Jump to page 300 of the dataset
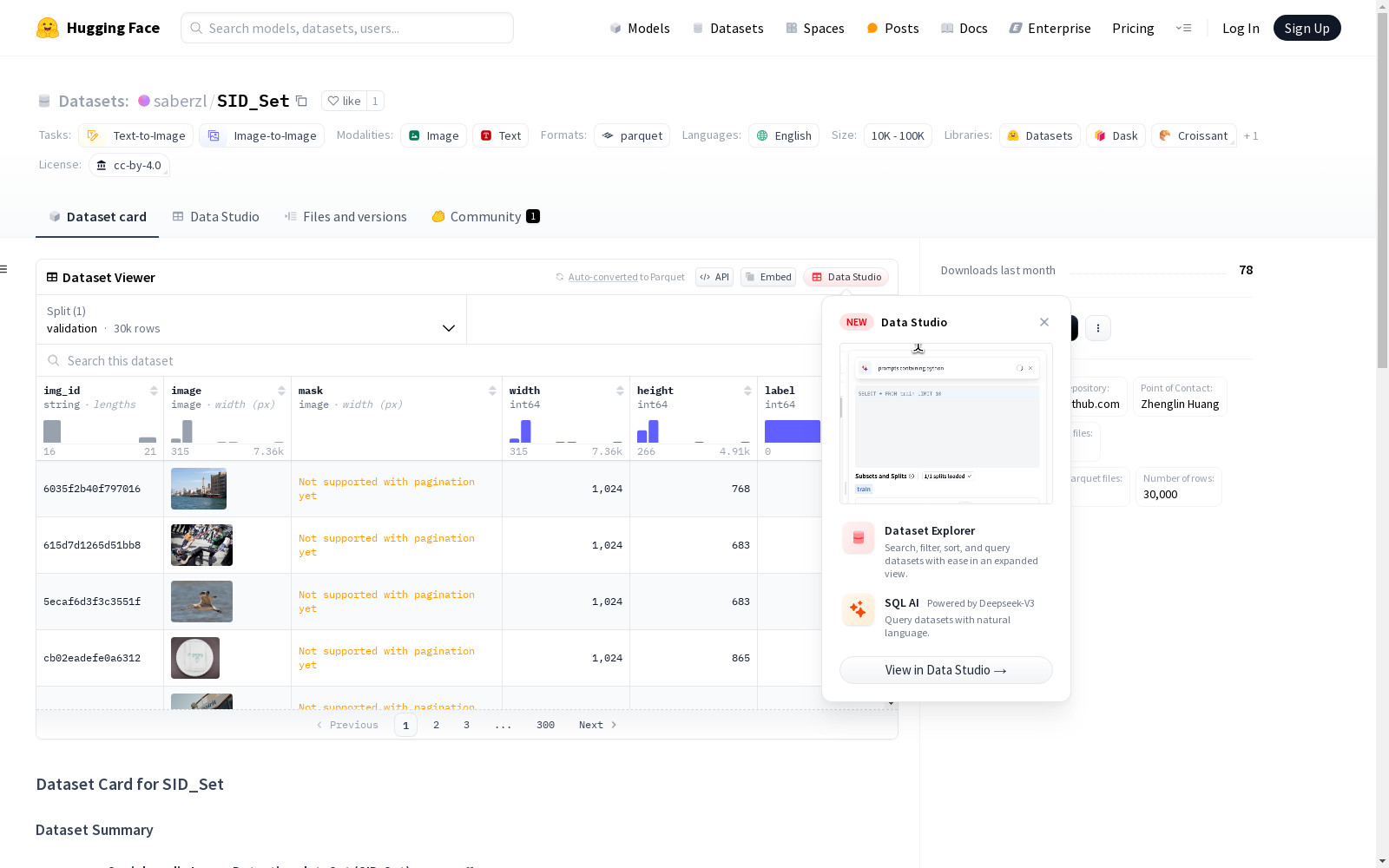Screen dimensions: 1389x868 [545, 725]
